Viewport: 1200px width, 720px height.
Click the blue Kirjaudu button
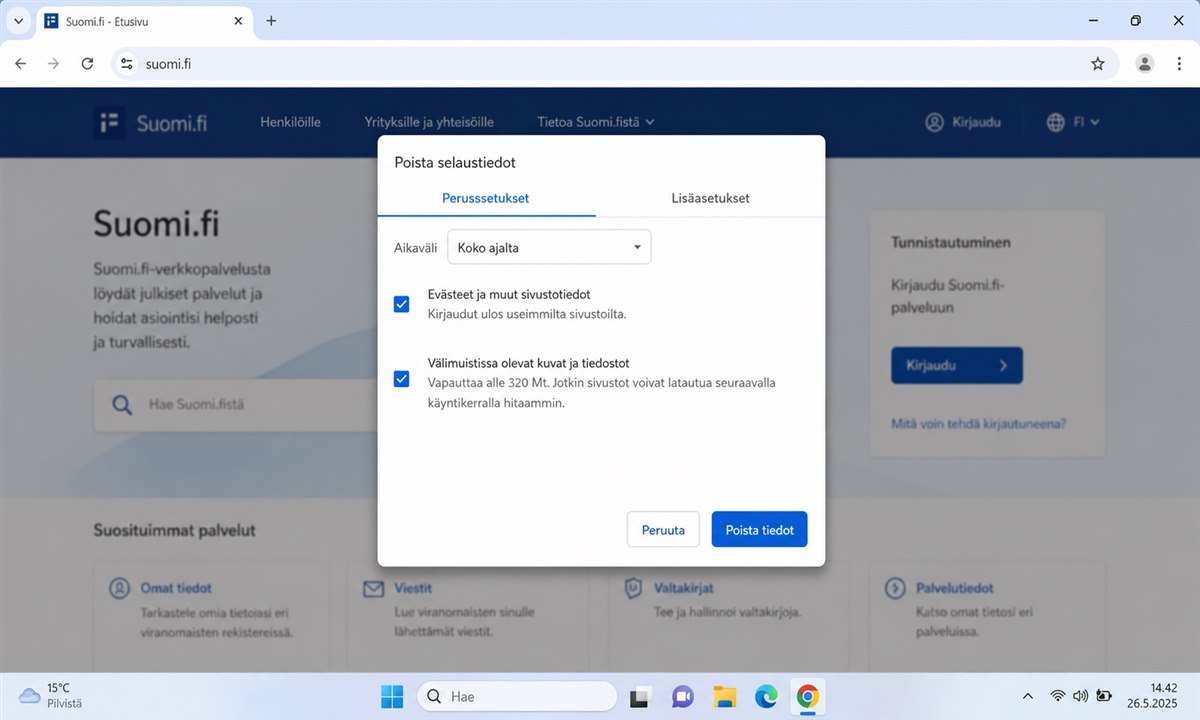tap(957, 365)
